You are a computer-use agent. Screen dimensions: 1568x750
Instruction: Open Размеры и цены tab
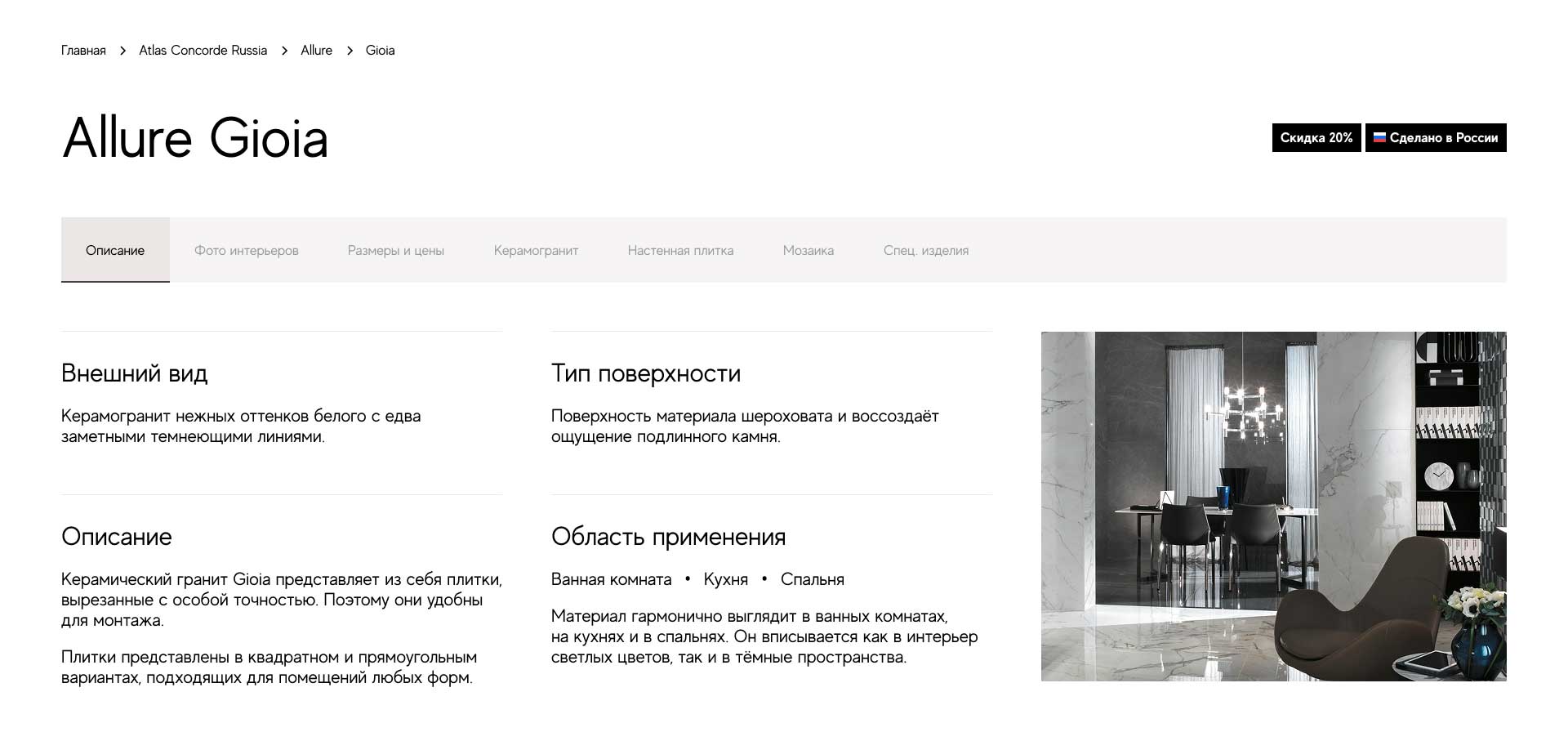pyautogui.click(x=396, y=250)
